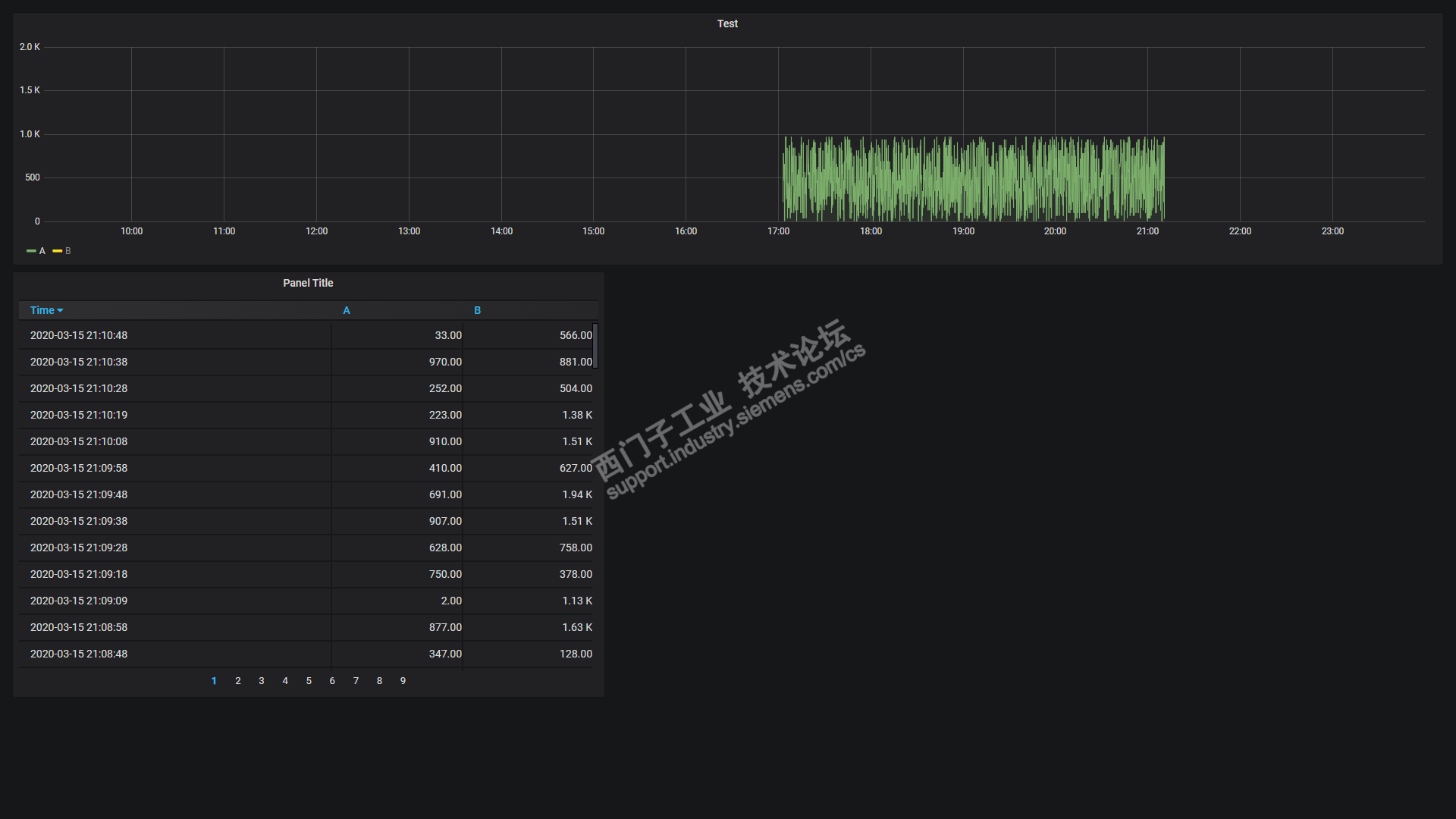This screenshot has width=1456, height=819.
Task: Click value 970.00 in column A
Action: point(445,362)
